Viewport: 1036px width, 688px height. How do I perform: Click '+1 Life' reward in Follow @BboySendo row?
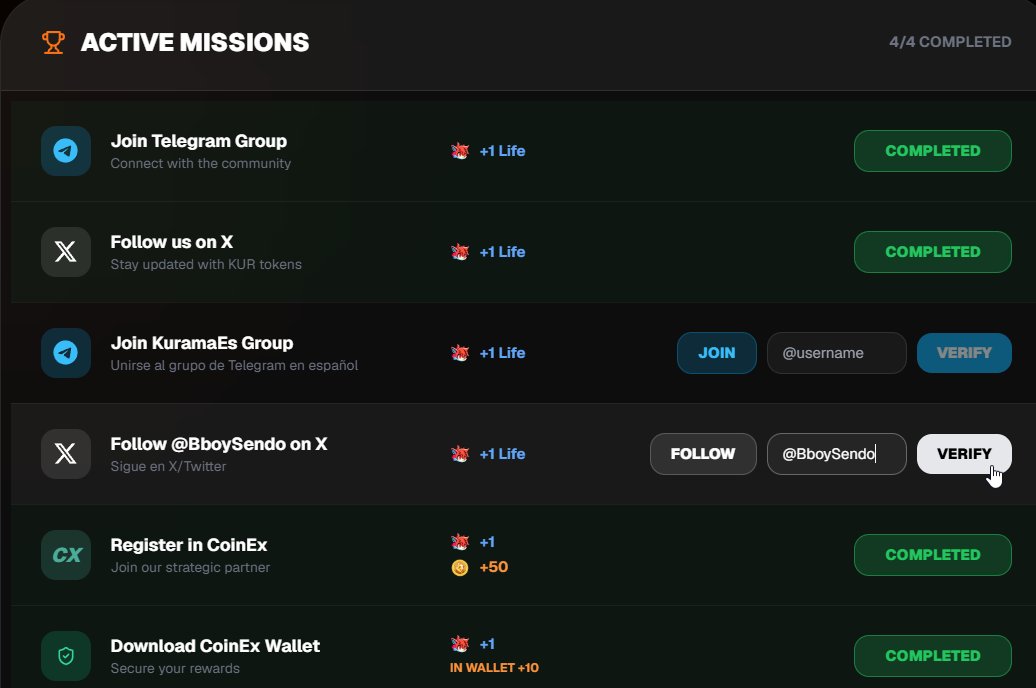pos(502,454)
